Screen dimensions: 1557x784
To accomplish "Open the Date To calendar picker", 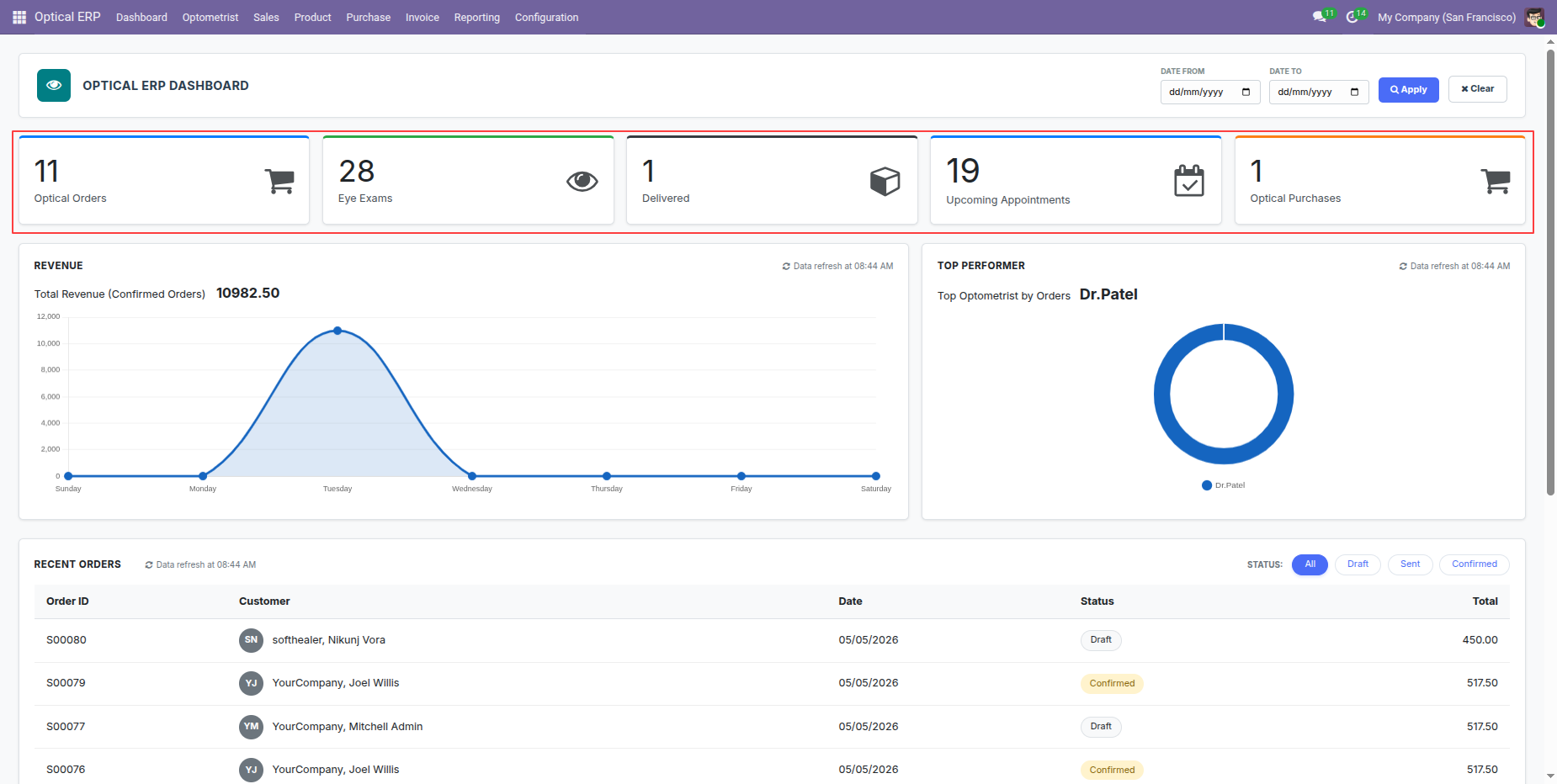I will (1355, 92).
